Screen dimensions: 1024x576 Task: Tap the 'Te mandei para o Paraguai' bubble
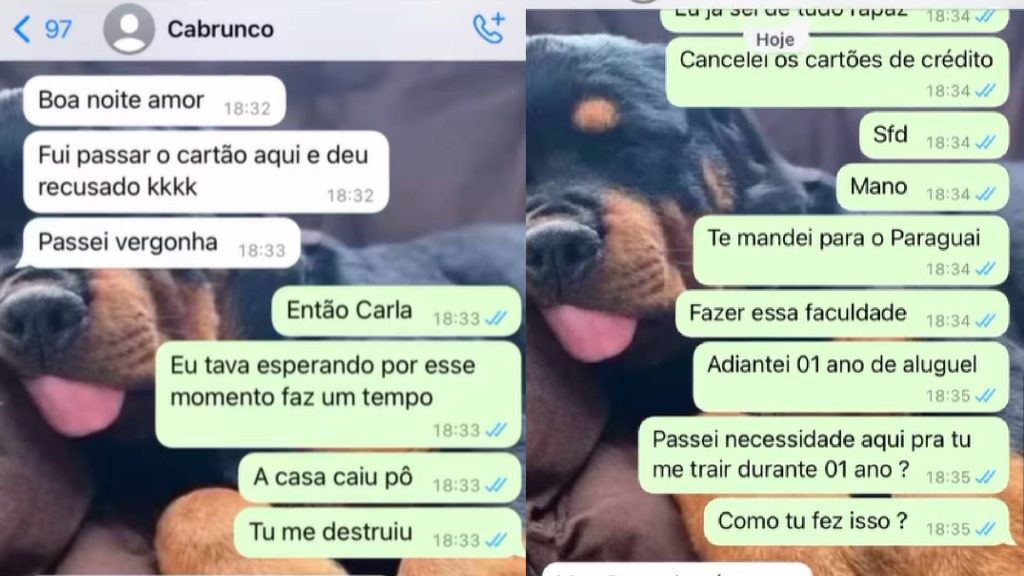pyautogui.click(x=850, y=251)
